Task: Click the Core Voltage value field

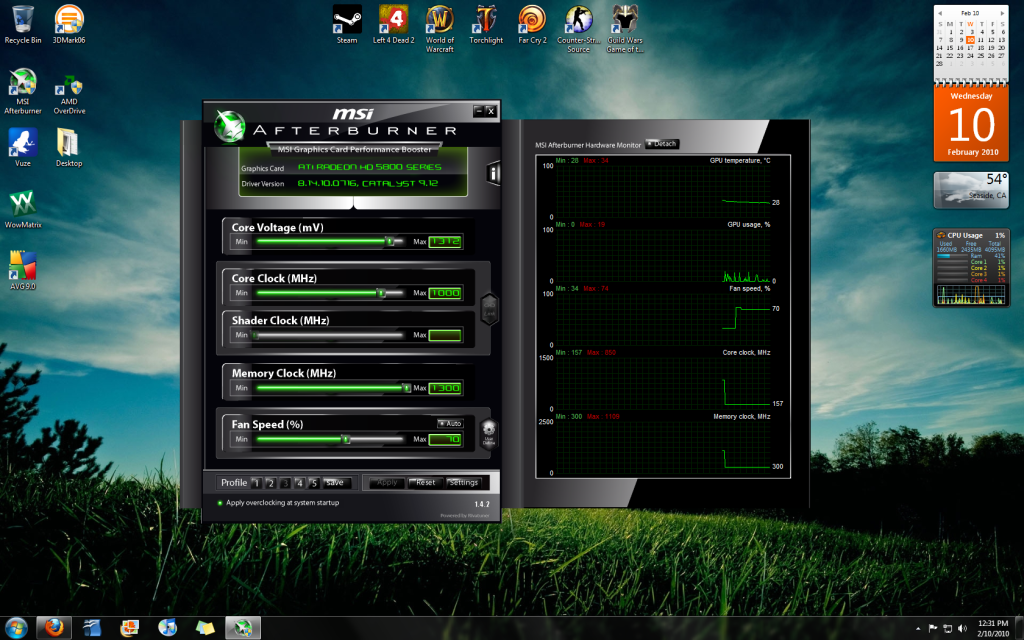Action: [x=445, y=241]
